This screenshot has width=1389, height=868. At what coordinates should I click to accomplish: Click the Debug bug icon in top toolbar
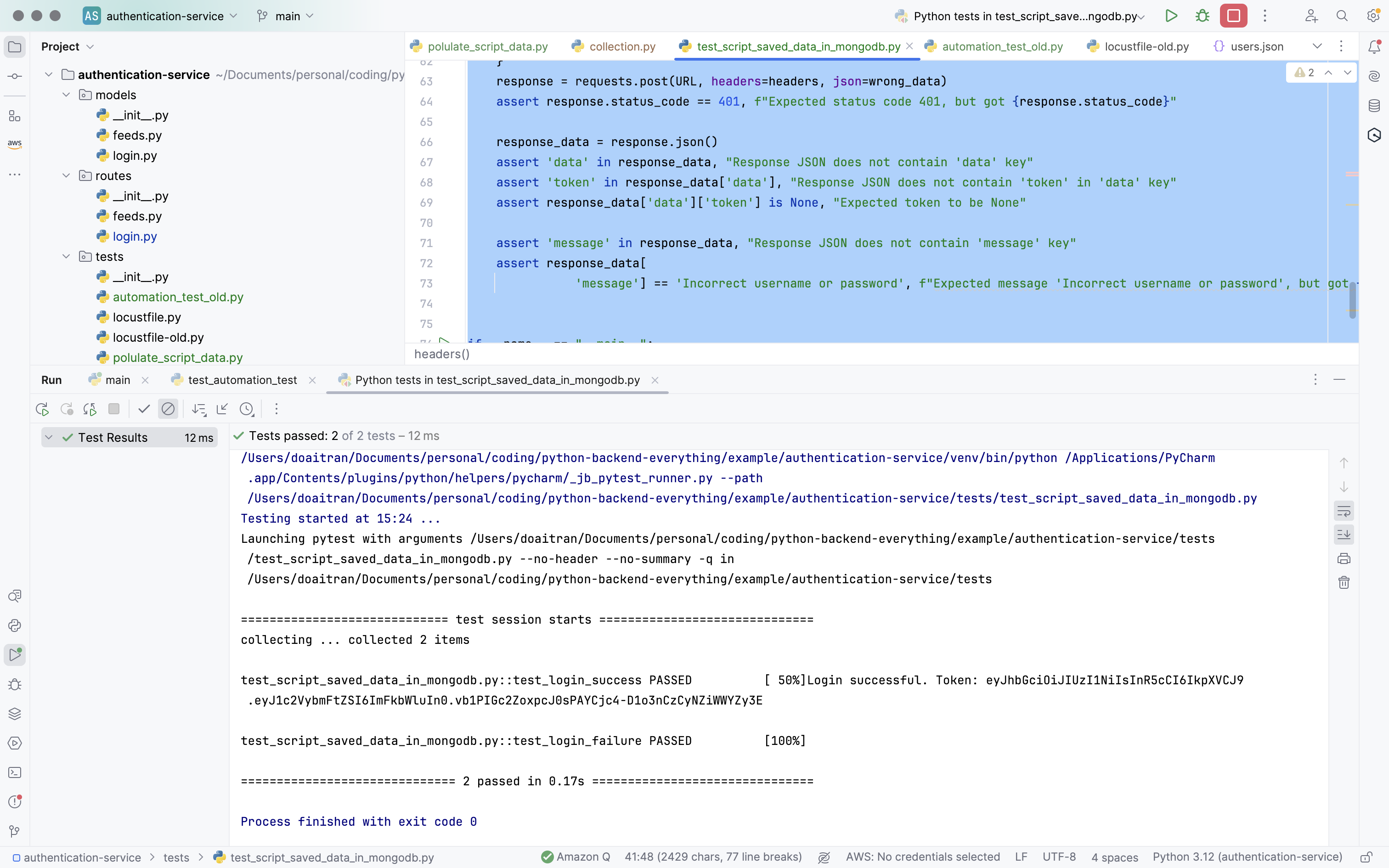coord(1203,16)
